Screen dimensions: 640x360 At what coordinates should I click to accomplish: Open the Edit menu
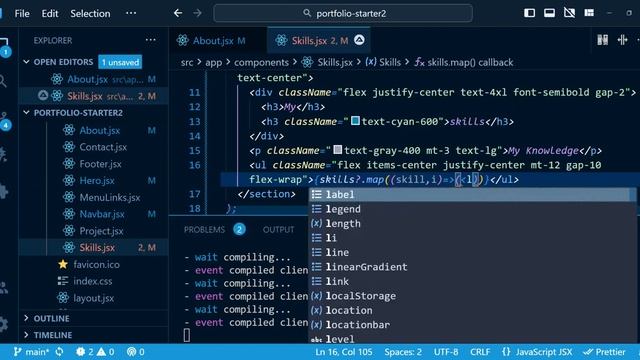(x=50, y=13)
